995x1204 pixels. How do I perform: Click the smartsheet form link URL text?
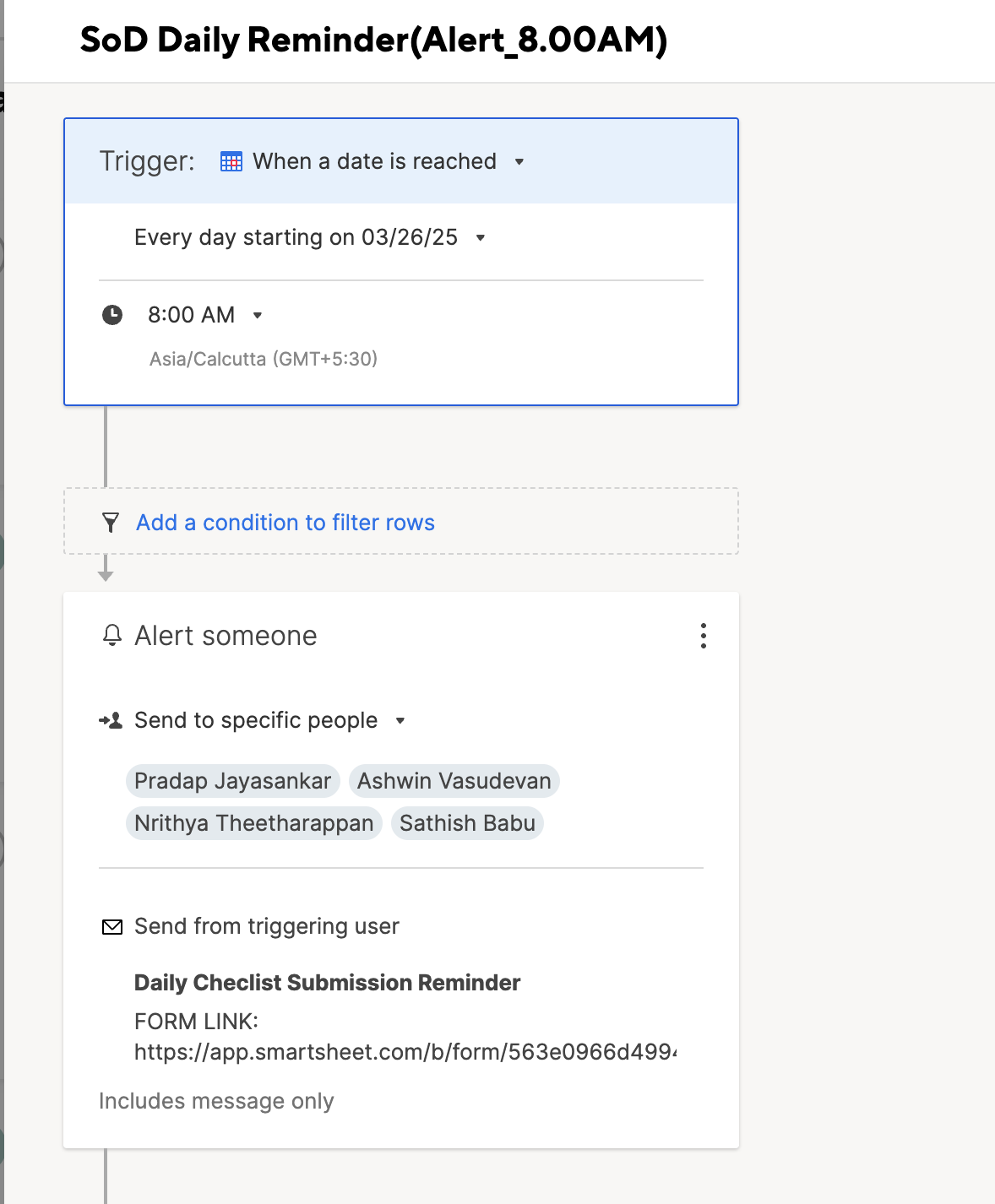405,1052
